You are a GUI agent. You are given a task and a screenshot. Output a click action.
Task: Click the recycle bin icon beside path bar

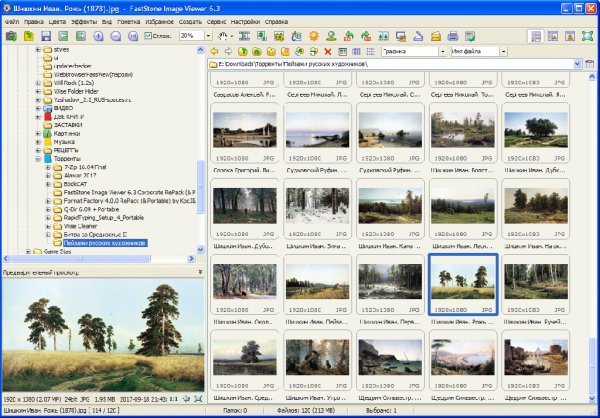point(590,64)
